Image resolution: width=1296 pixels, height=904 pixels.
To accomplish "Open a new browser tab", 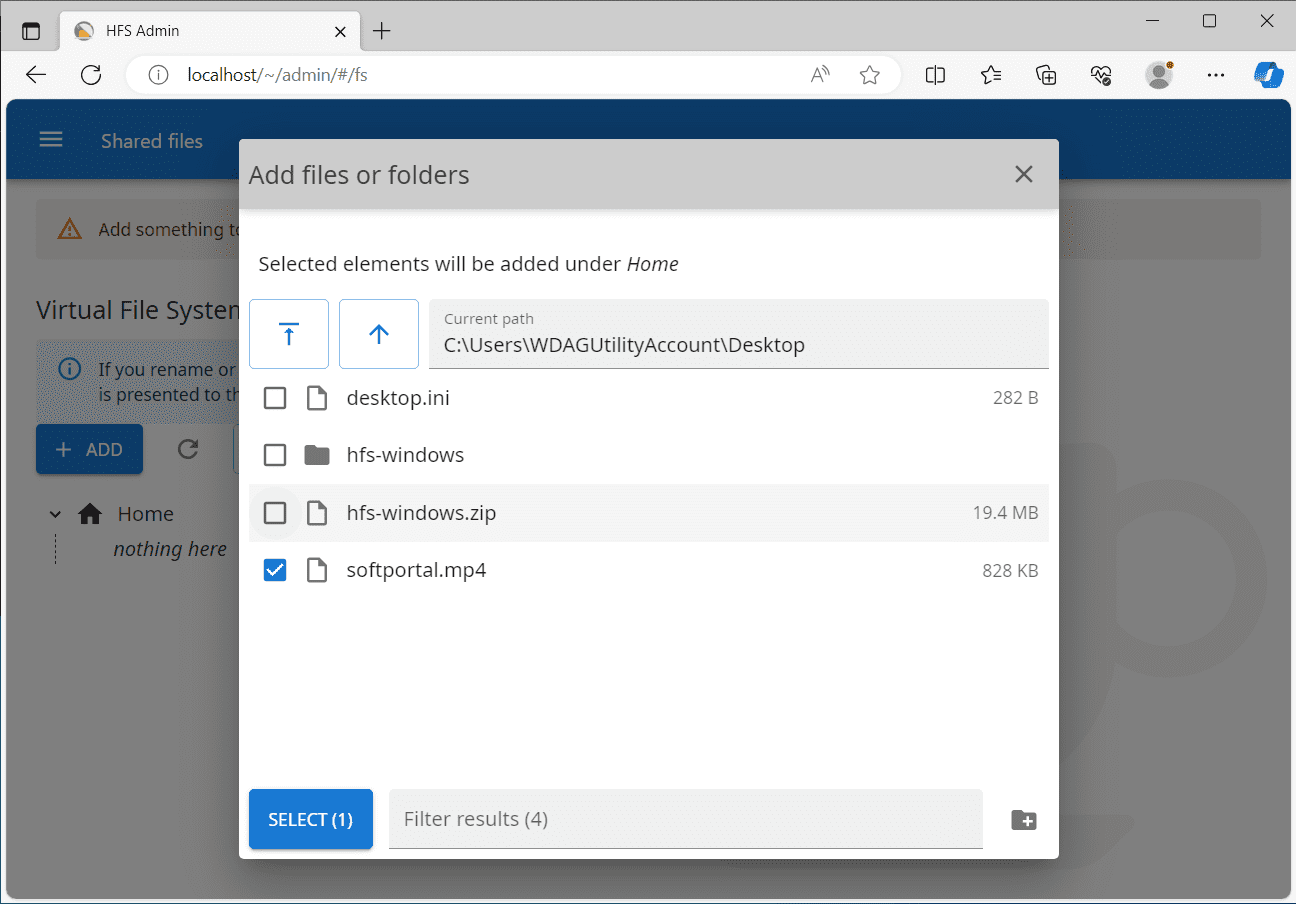I will point(381,31).
